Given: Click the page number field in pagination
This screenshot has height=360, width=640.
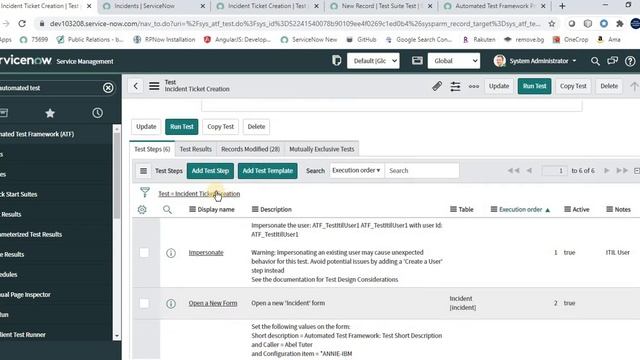Looking at the screenshot, I should pyautogui.click(x=554, y=171).
